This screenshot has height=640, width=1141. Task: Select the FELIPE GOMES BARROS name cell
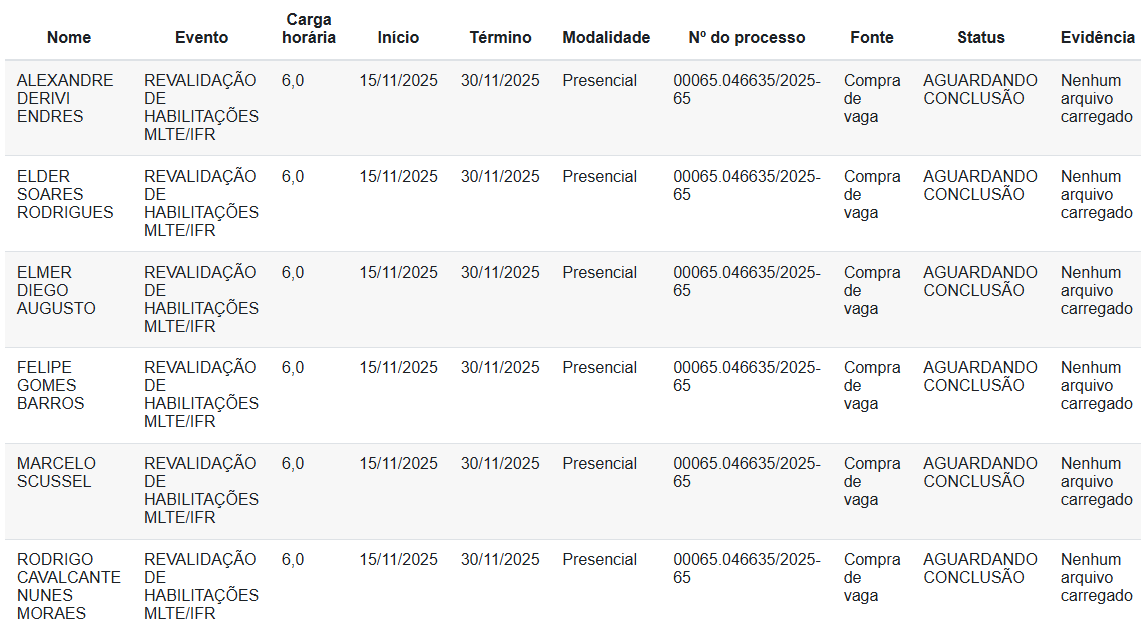[x=51, y=385]
